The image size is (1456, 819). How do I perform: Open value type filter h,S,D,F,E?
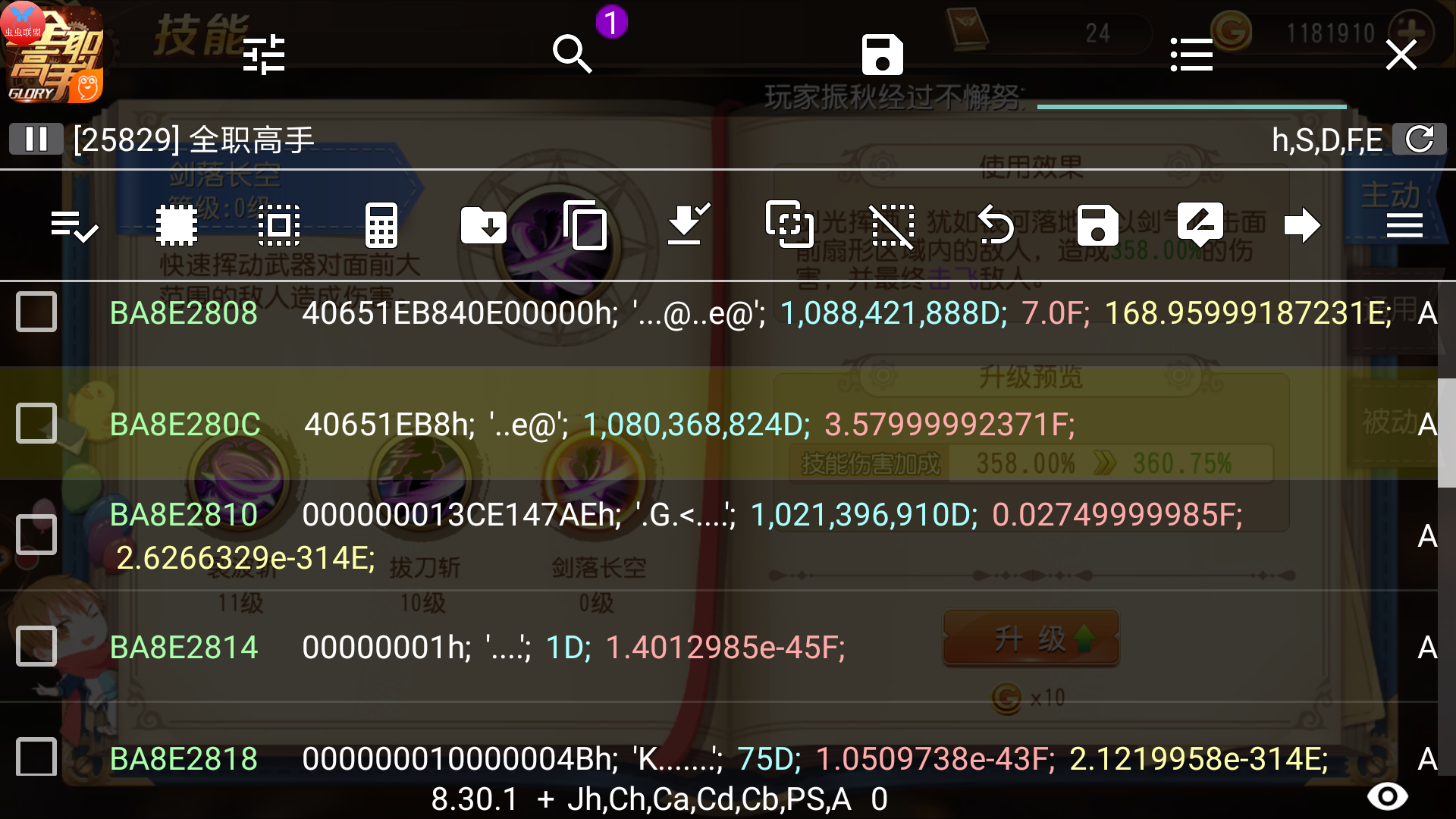tap(1327, 140)
